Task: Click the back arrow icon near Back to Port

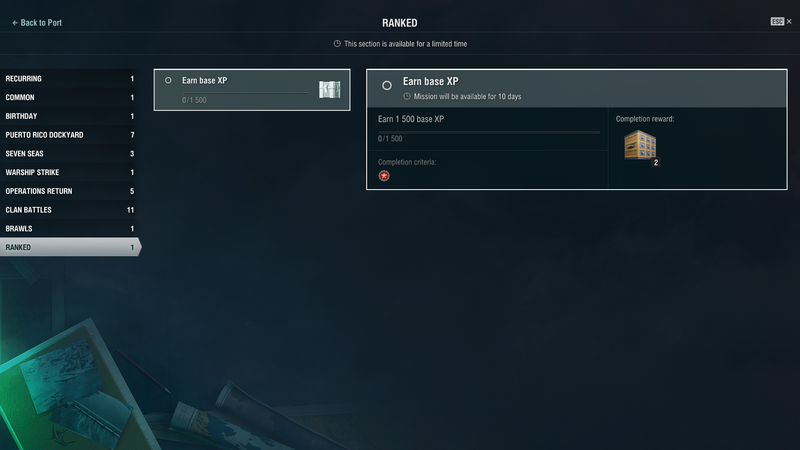Action: click(15, 23)
